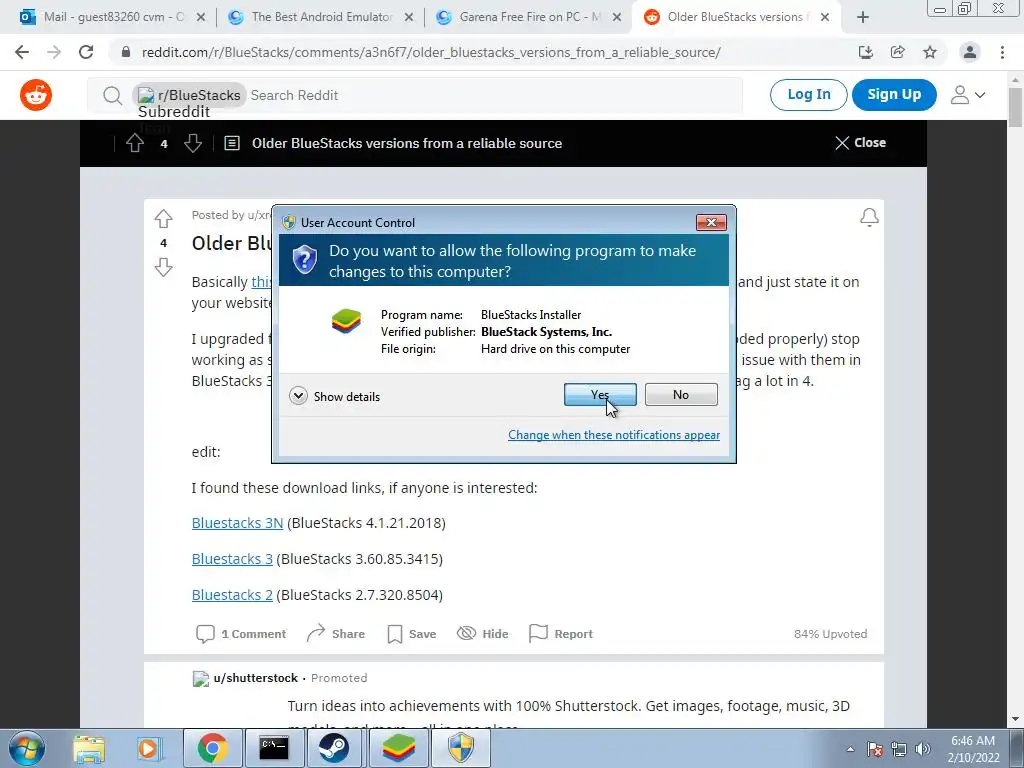Image resolution: width=1024 pixels, height=768 pixels.
Task: Click the install app icon in address bar
Action: coord(866,52)
